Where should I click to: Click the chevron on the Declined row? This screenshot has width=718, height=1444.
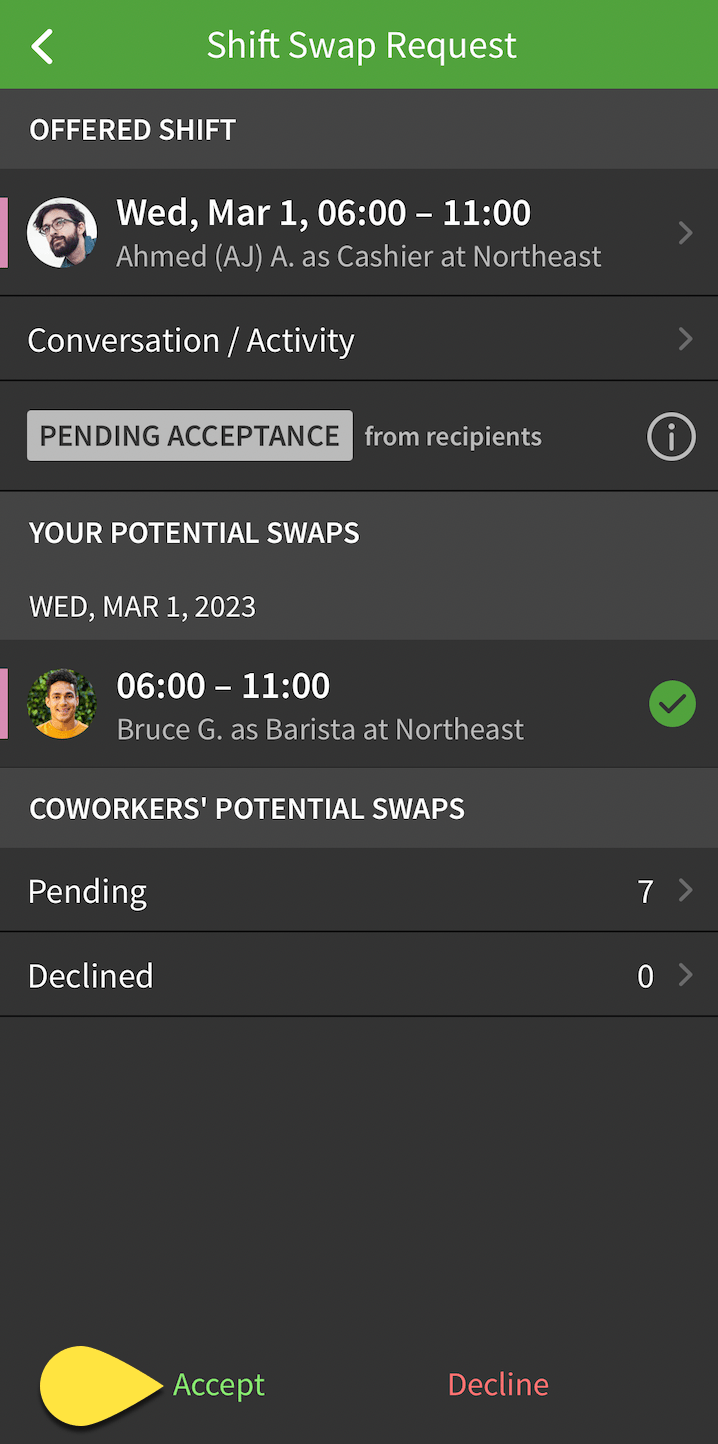click(686, 974)
